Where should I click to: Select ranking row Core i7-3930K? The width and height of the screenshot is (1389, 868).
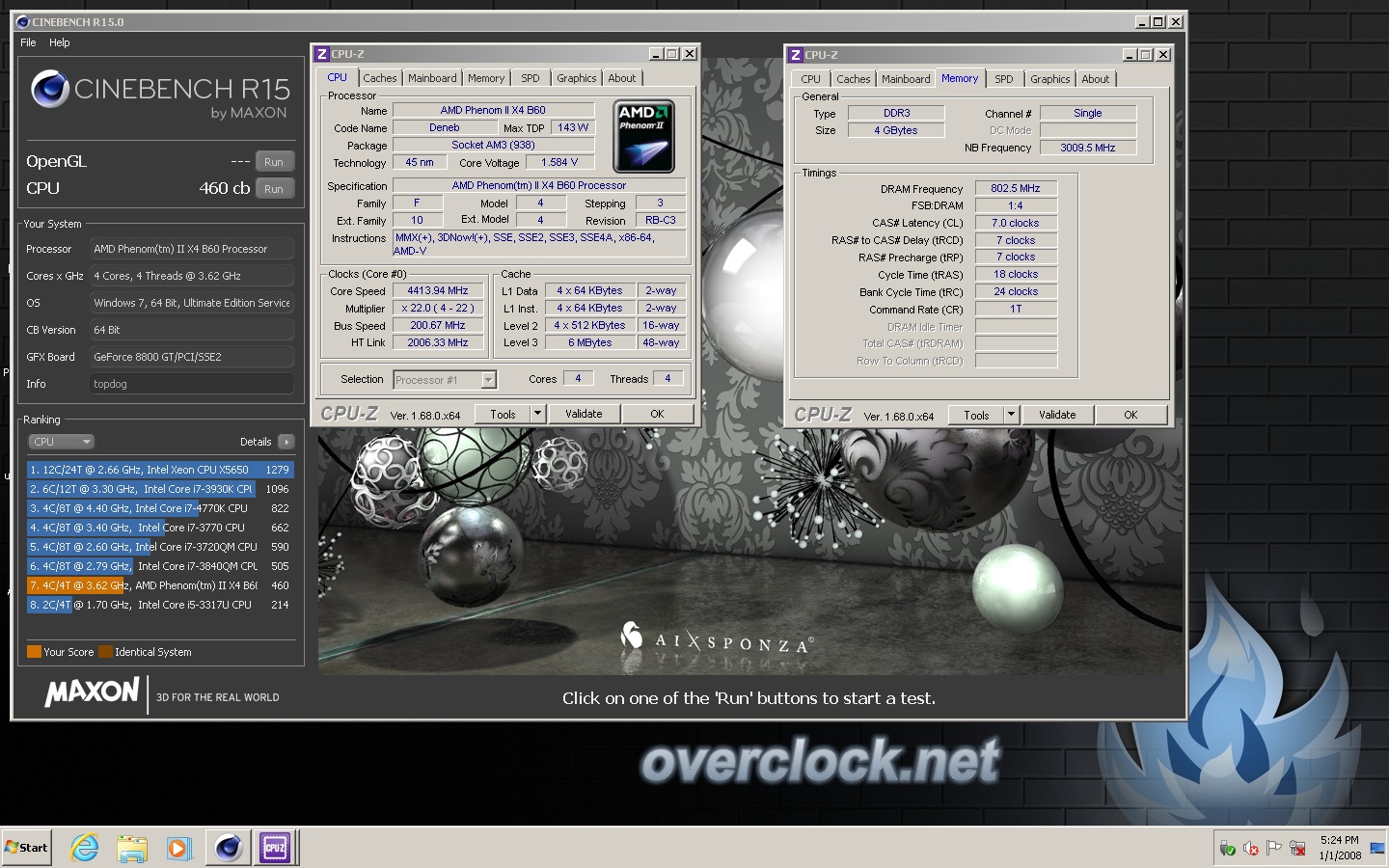[160, 489]
